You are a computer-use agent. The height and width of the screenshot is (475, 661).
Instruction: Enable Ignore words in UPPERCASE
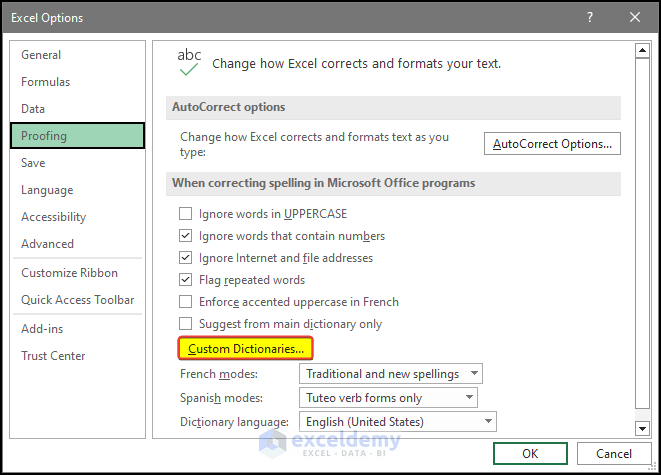185,214
